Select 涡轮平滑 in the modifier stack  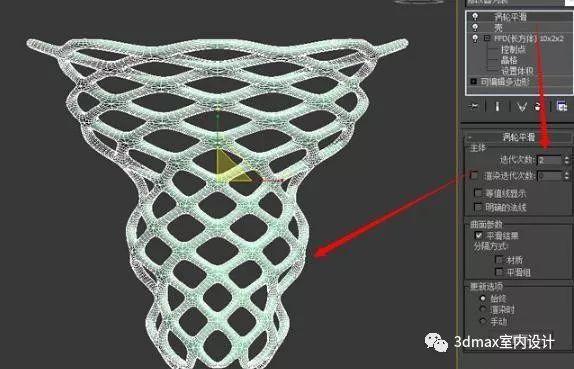tap(510, 16)
